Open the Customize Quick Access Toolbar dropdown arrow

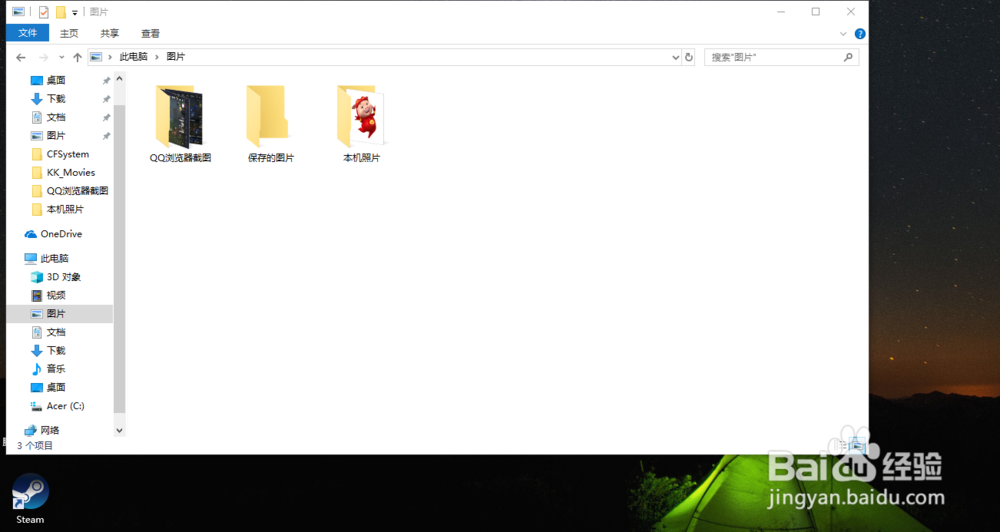tap(75, 12)
